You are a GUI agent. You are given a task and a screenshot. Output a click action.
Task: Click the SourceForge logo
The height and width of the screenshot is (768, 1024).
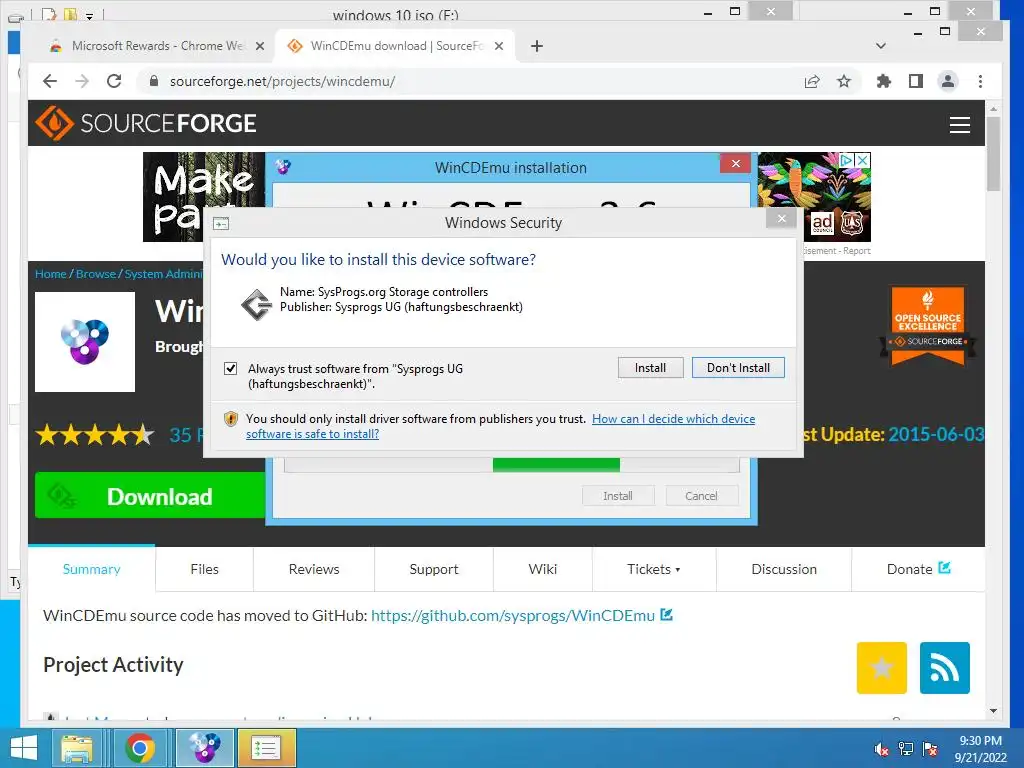(146, 123)
